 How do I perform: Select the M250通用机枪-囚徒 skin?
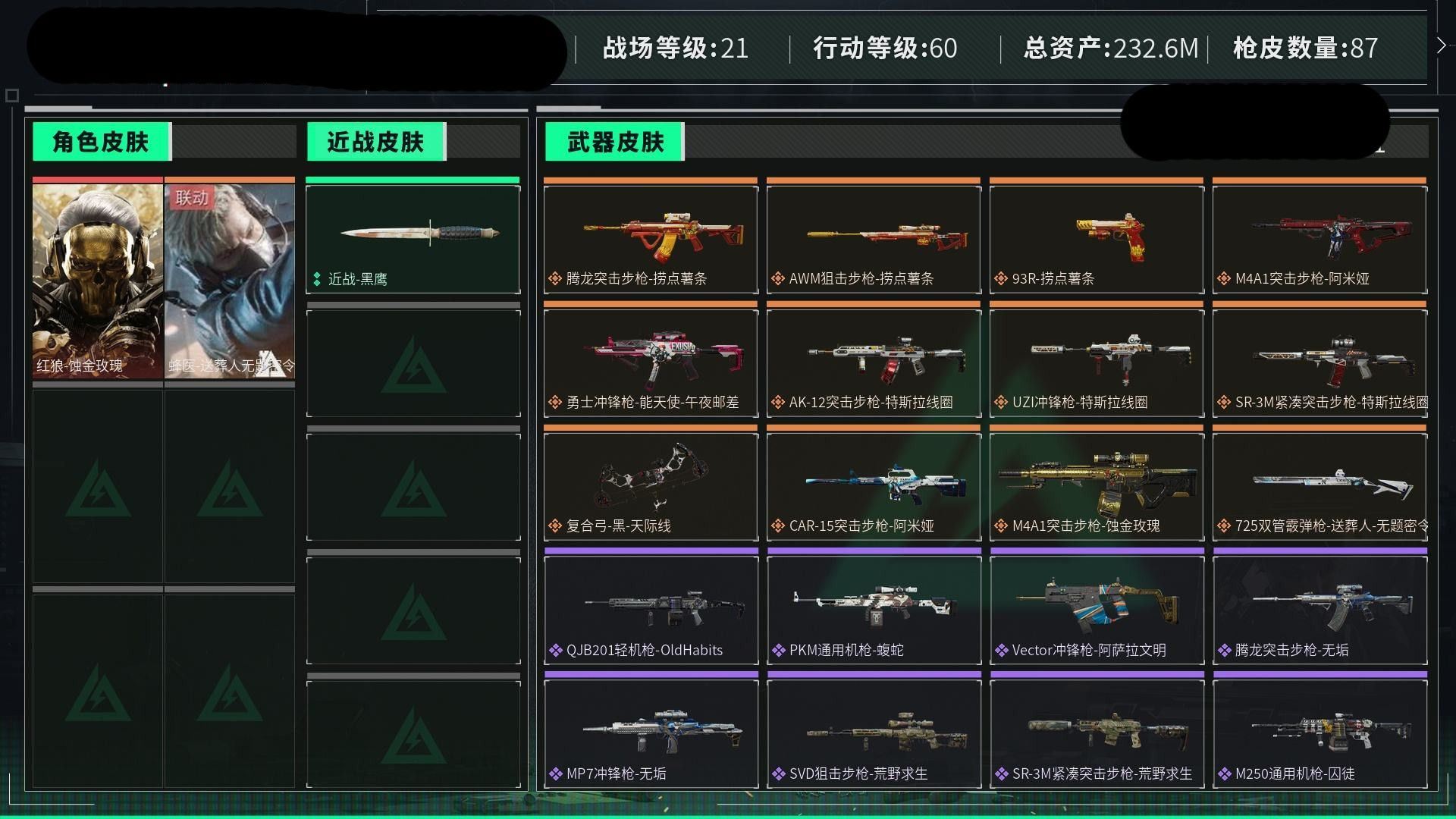1319,733
